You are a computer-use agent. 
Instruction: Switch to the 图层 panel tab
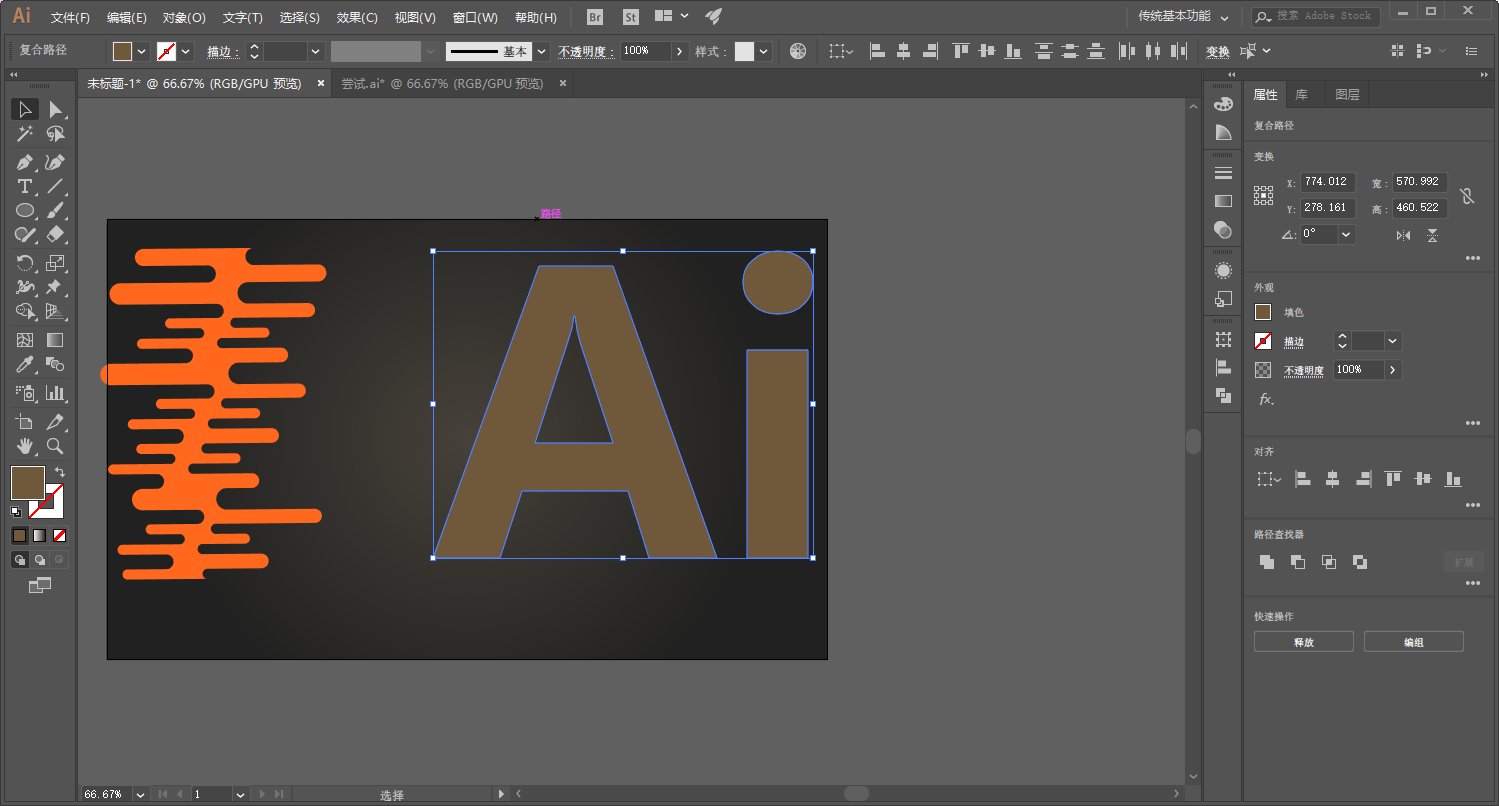1347,95
